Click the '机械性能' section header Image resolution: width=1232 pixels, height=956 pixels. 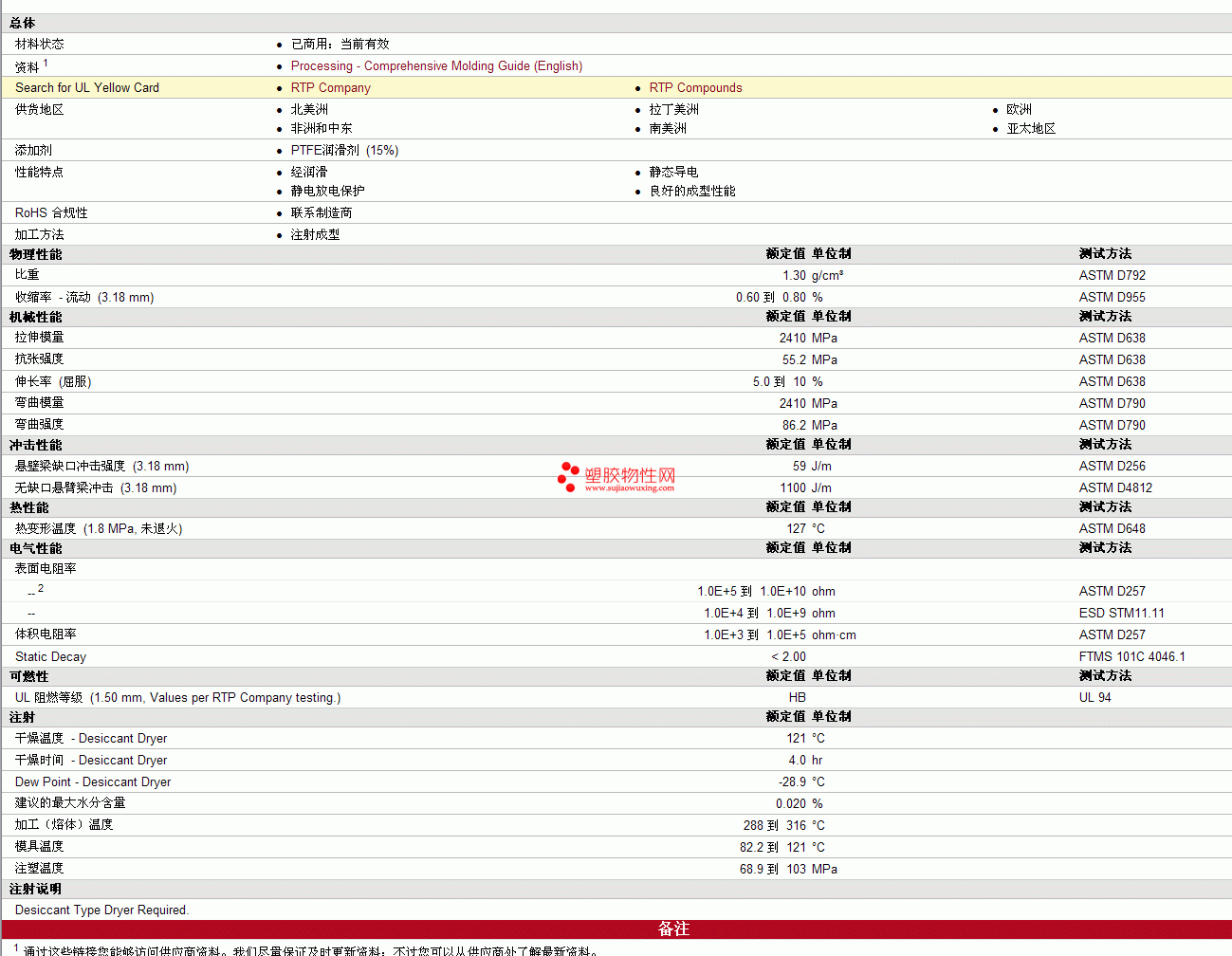point(35,317)
